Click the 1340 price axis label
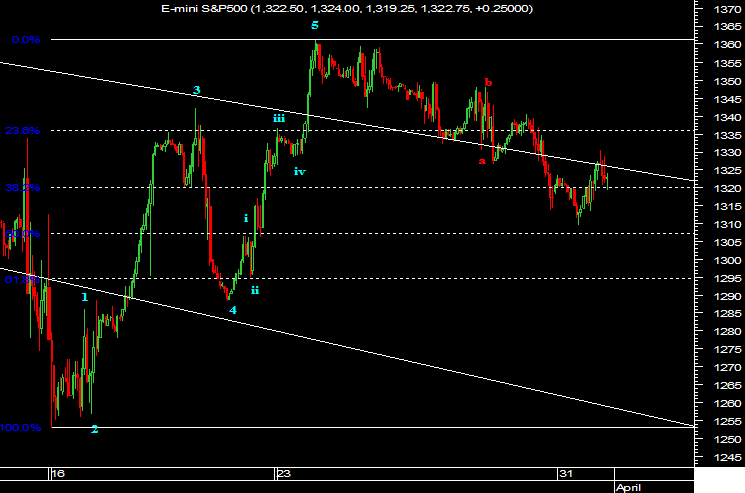 coord(727,117)
